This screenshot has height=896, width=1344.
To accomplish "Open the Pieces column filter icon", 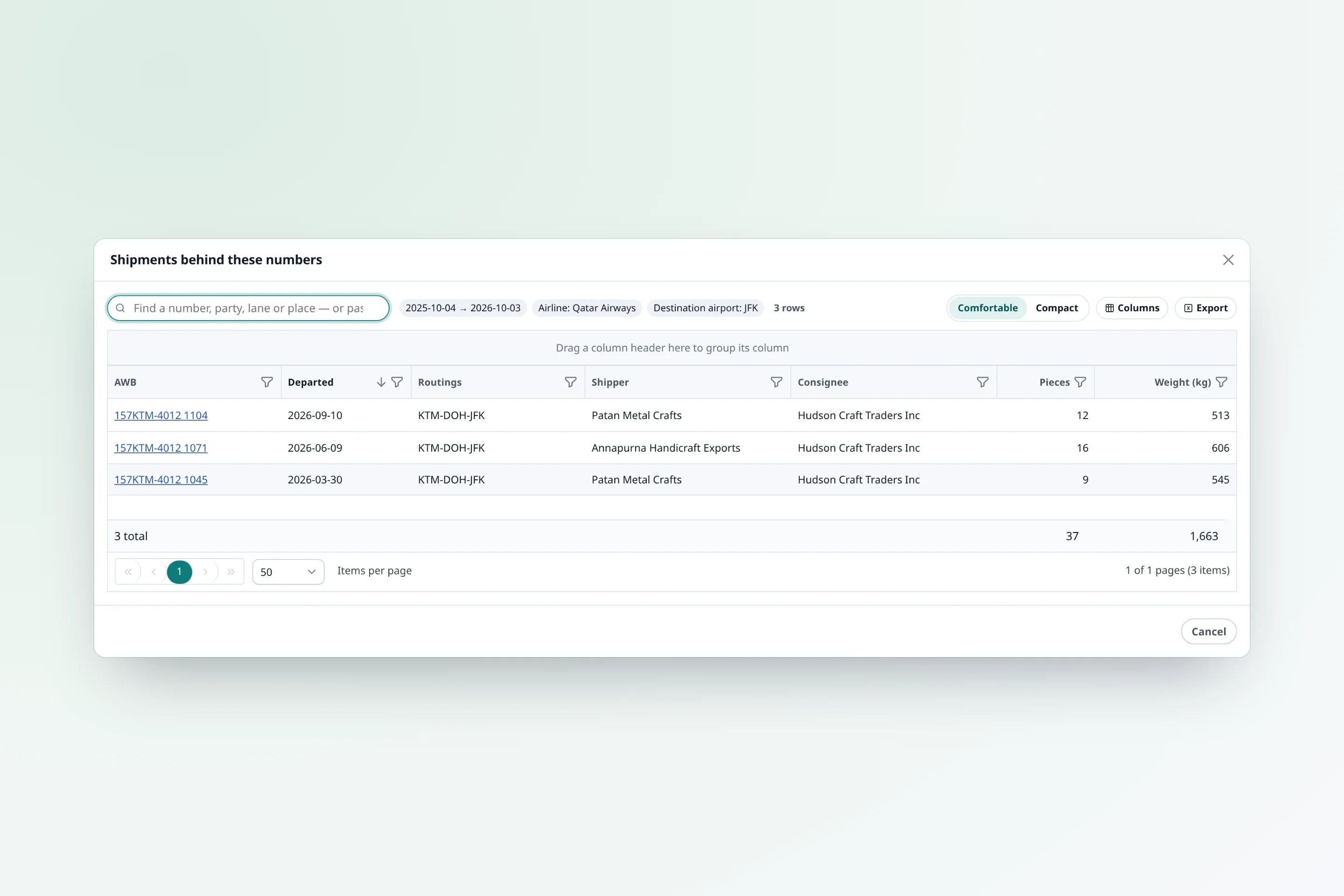I will click(1080, 382).
